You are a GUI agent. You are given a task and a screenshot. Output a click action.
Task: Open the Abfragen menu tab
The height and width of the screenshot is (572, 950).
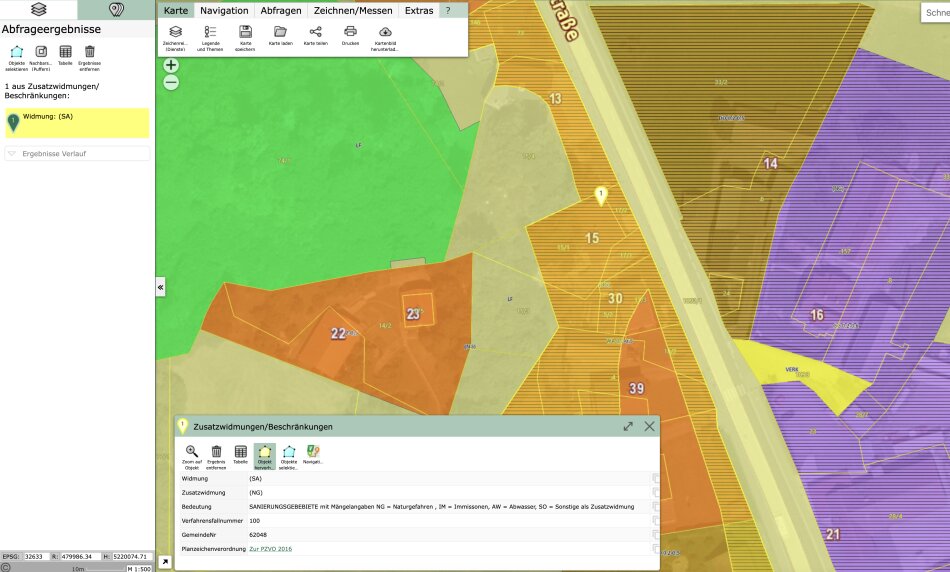(x=281, y=10)
